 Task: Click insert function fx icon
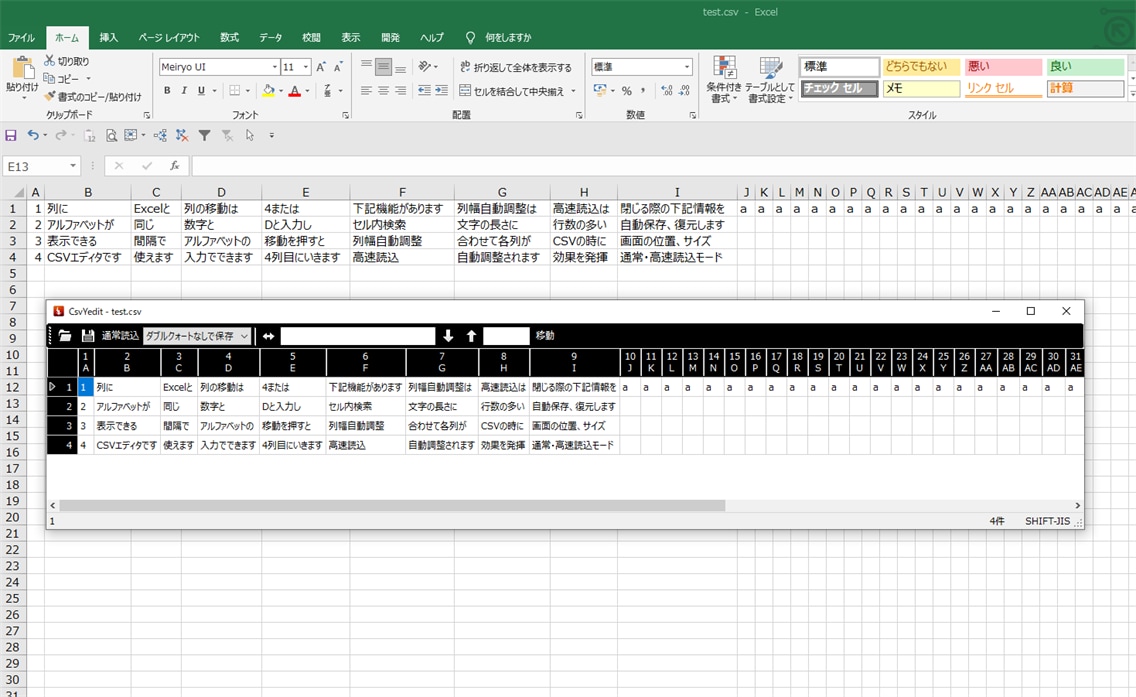pos(175,166)
